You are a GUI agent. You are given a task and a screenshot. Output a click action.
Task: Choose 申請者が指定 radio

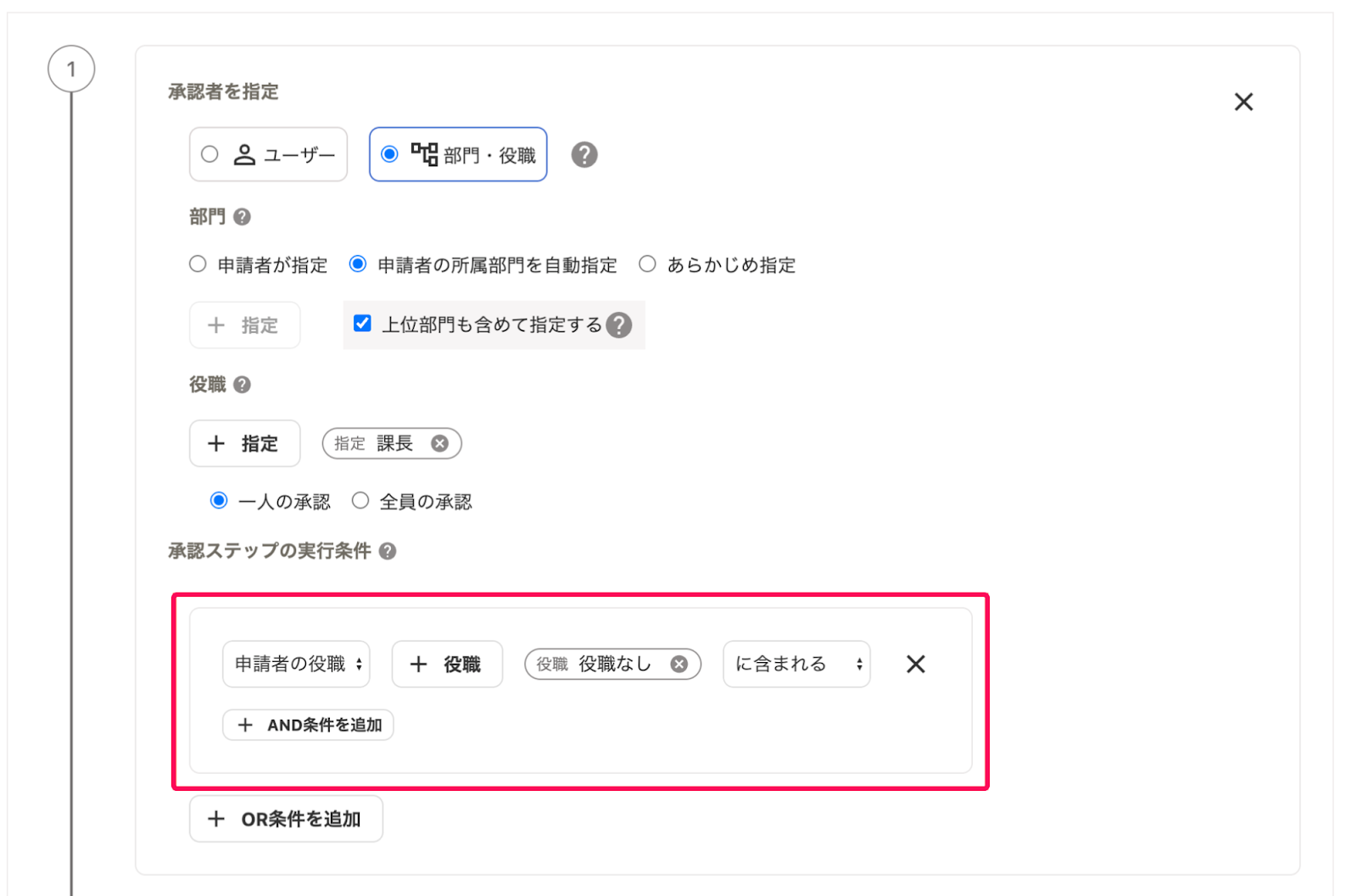[x=198, y=264]
